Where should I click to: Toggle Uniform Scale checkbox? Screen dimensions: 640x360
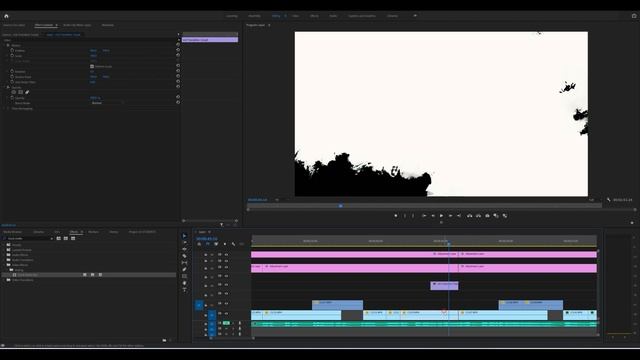92,66
